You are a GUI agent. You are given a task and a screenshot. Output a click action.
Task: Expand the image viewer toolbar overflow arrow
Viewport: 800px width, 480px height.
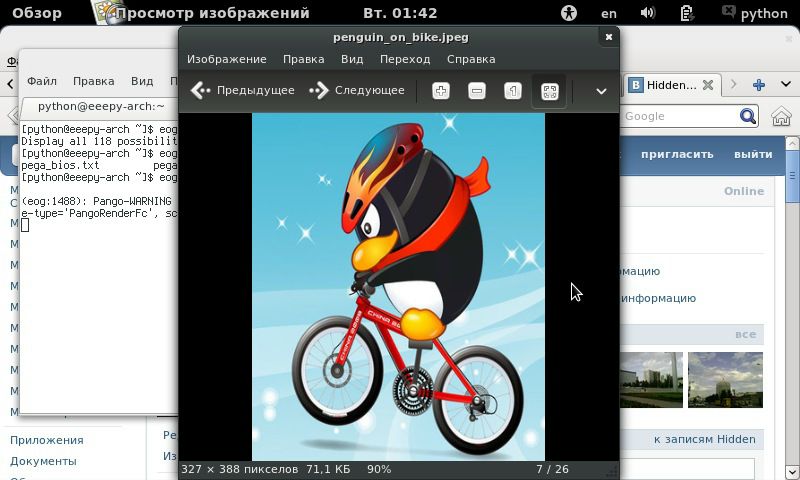pos(601,91)
